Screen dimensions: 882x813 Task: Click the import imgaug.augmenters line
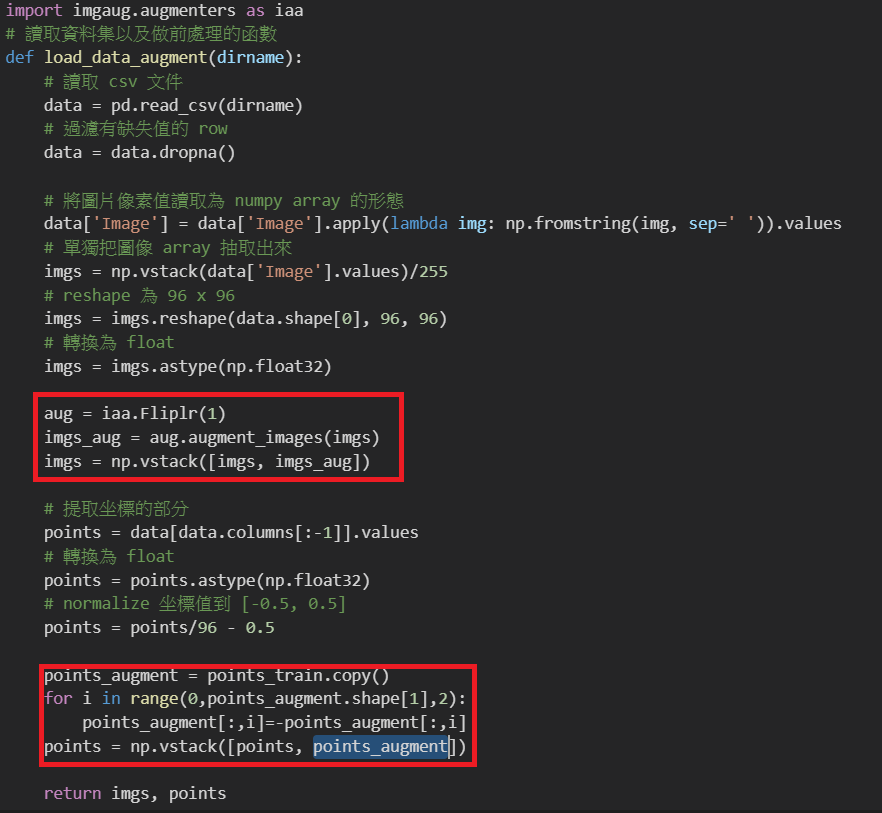pyautogui.click(x=154, y=11)
